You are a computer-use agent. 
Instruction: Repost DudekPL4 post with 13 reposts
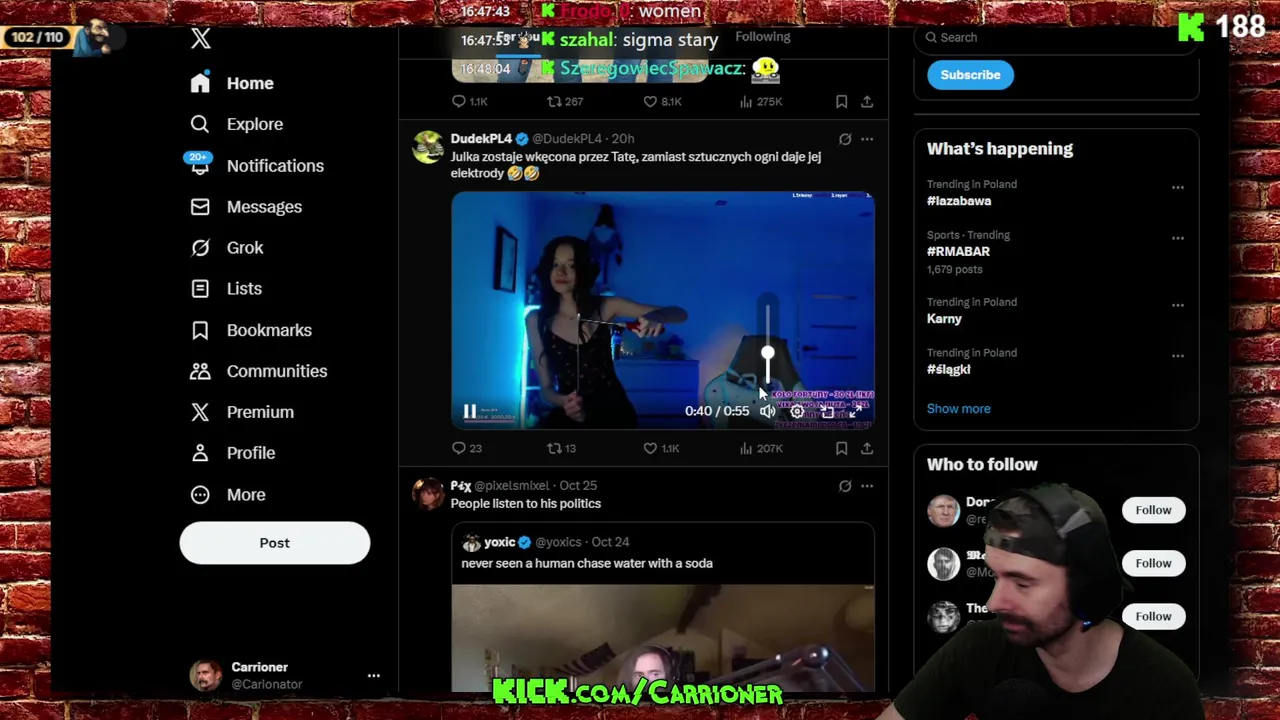561,449
